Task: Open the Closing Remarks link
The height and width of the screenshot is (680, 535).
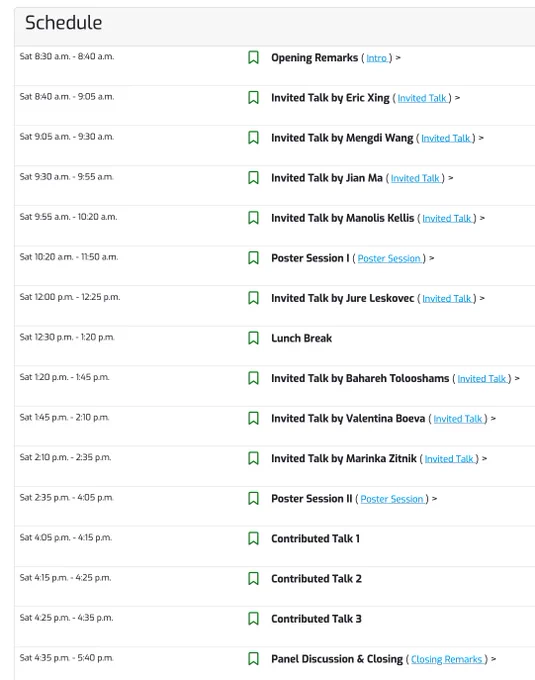Action: click(x=447, y=660)
